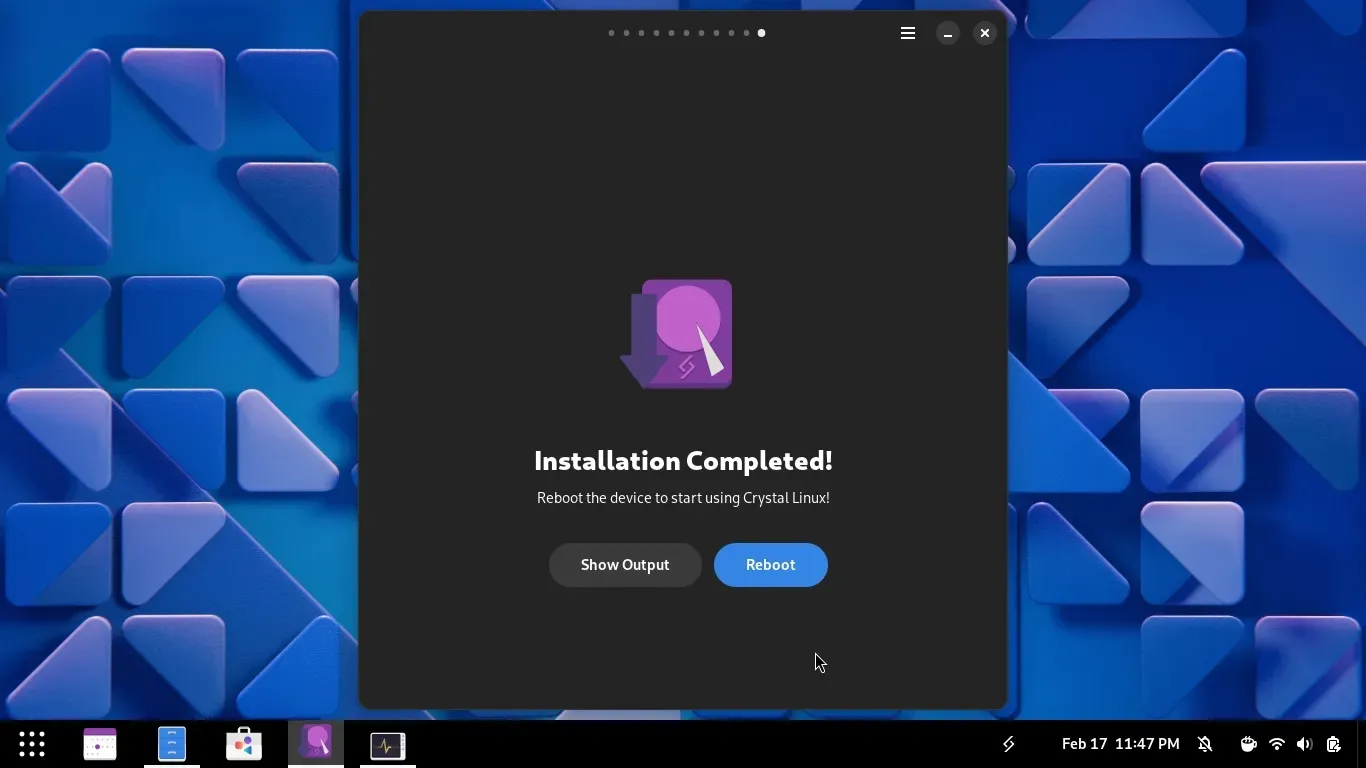The image size is (1366, 768).
Task: Click the battery status icon
Action: tap(1333, 744)
